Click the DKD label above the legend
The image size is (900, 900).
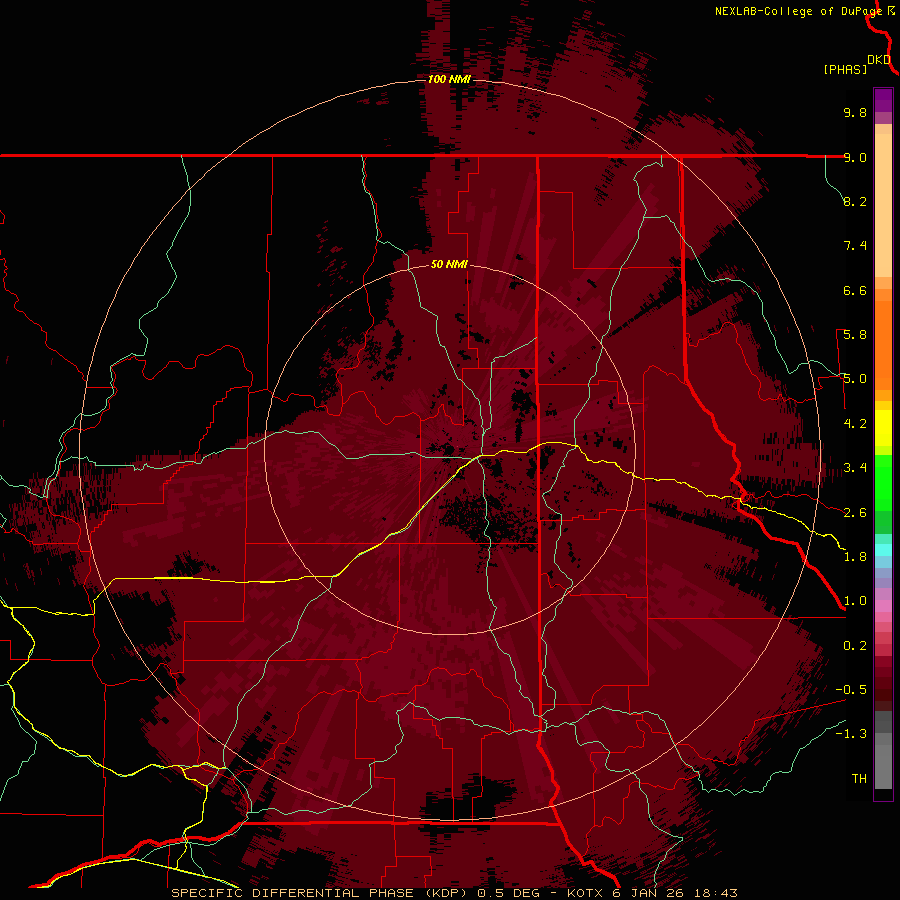click(879, 60)
